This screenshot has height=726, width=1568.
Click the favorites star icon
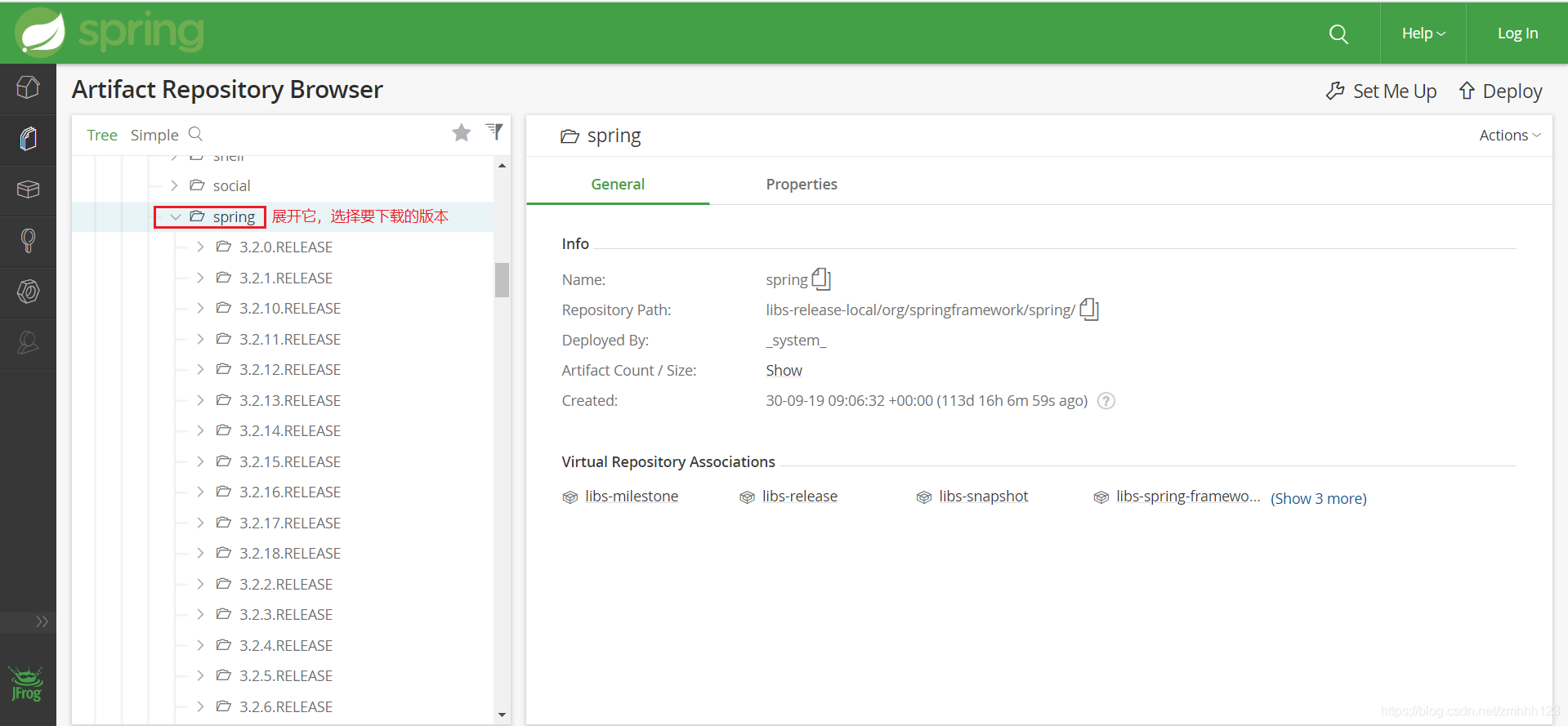click(462, 132)
